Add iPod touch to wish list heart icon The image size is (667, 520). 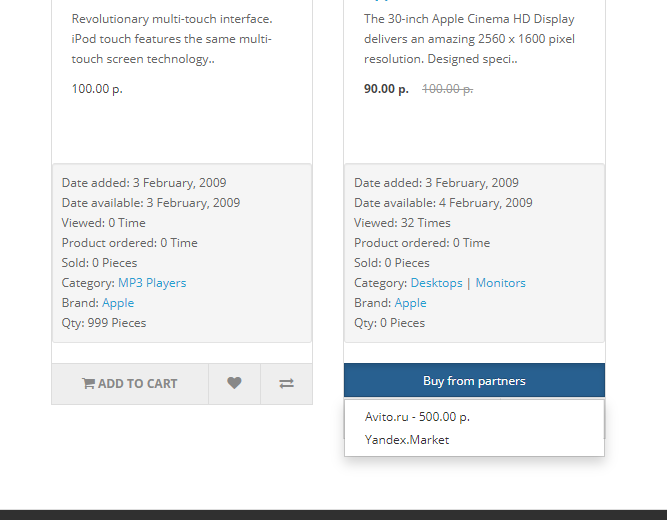(x=234, y=383)
